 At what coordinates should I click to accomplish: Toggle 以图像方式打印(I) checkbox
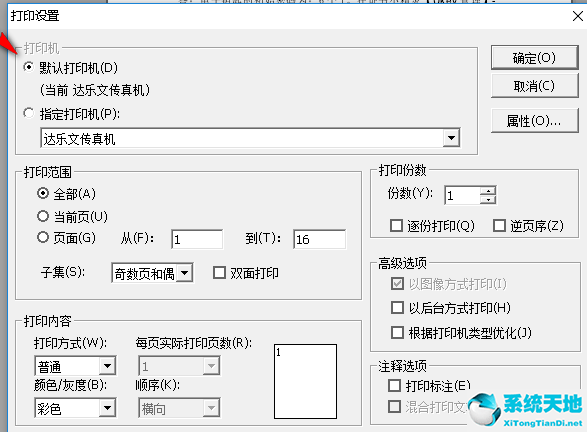[x=397, y=284]
